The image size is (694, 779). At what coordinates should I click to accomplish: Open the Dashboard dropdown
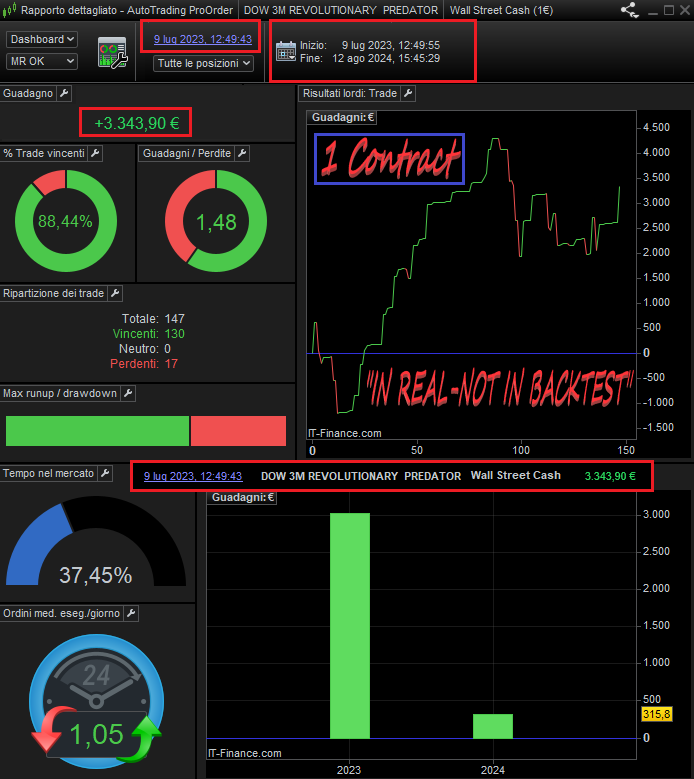click(42, 39)
